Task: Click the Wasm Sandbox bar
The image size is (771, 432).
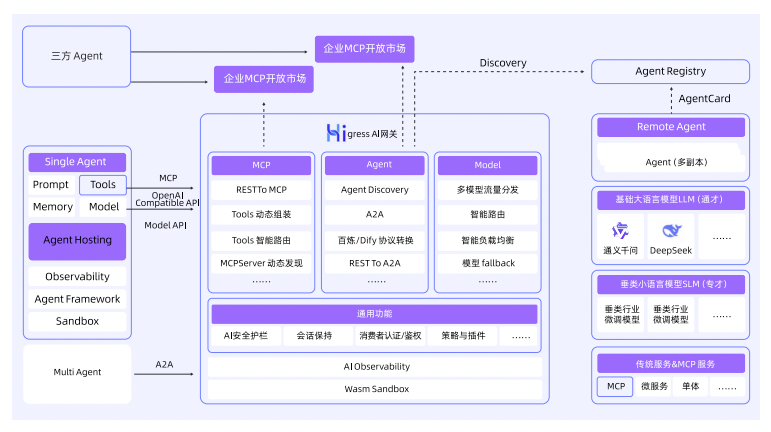Action: point(375,389)
